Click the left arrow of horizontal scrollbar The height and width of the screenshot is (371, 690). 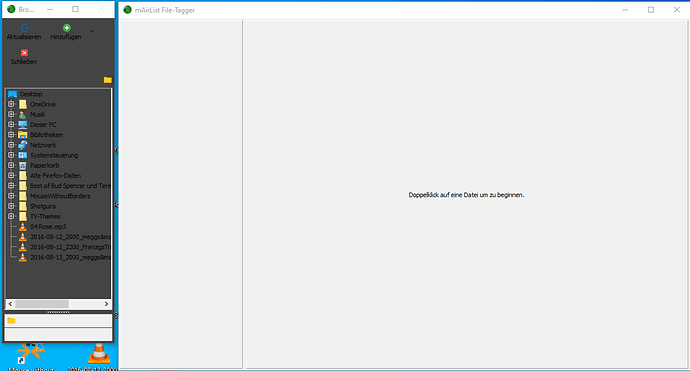tap(11, 304)
